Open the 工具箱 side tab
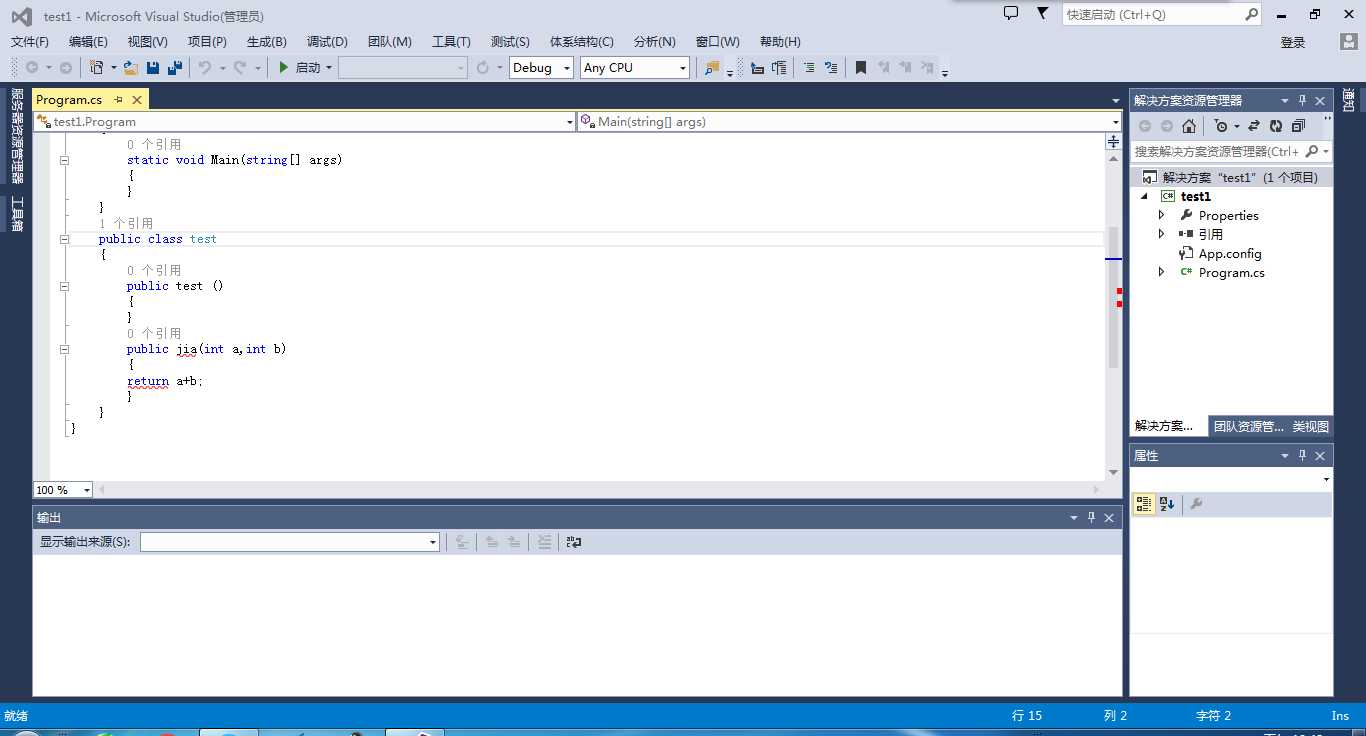Image resolution: width=1366 pixels, height=736 pixels. (x=16, y=213)
